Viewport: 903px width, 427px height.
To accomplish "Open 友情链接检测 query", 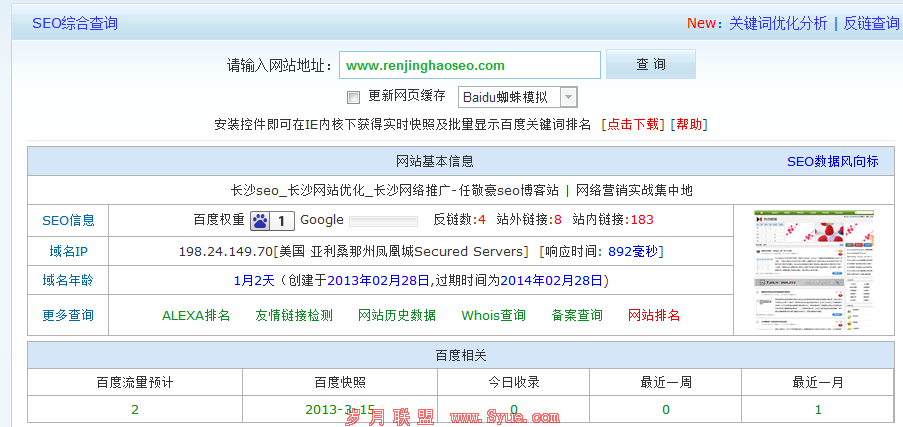I will pos(294,315).
